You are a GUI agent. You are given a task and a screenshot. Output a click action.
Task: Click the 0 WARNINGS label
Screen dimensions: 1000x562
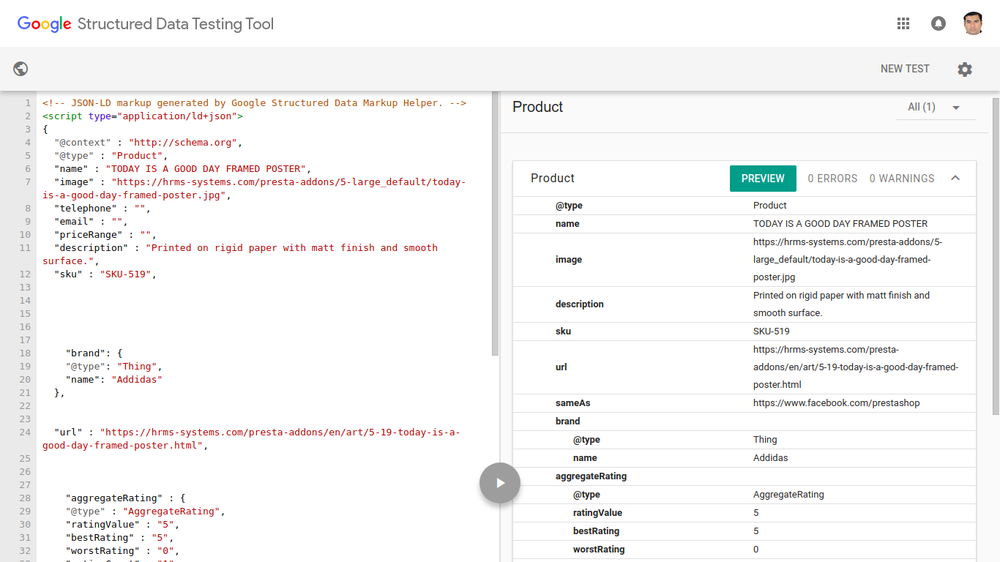tap(901, 179)
